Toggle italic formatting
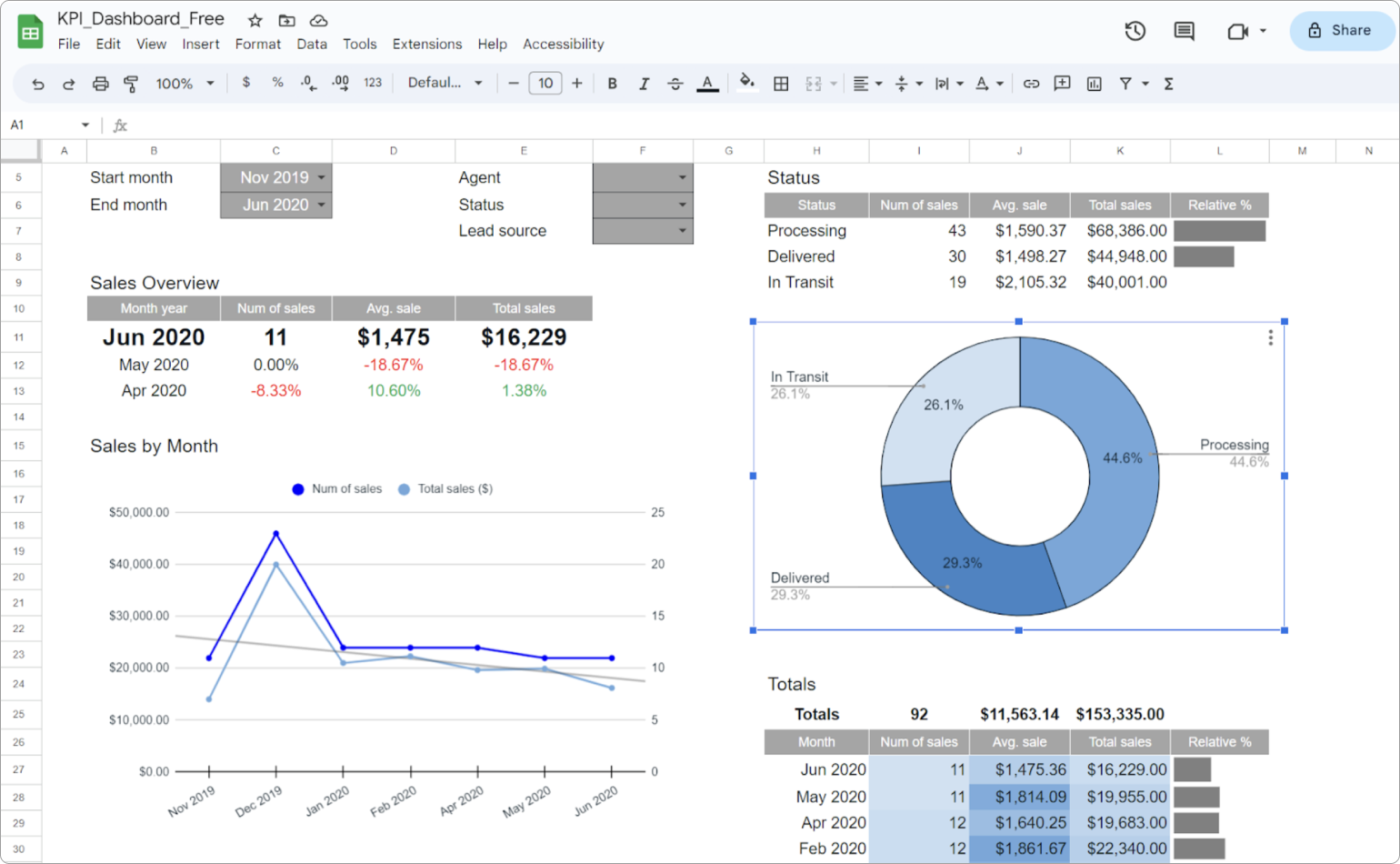 pyautogui.click(x=644, y=84)
